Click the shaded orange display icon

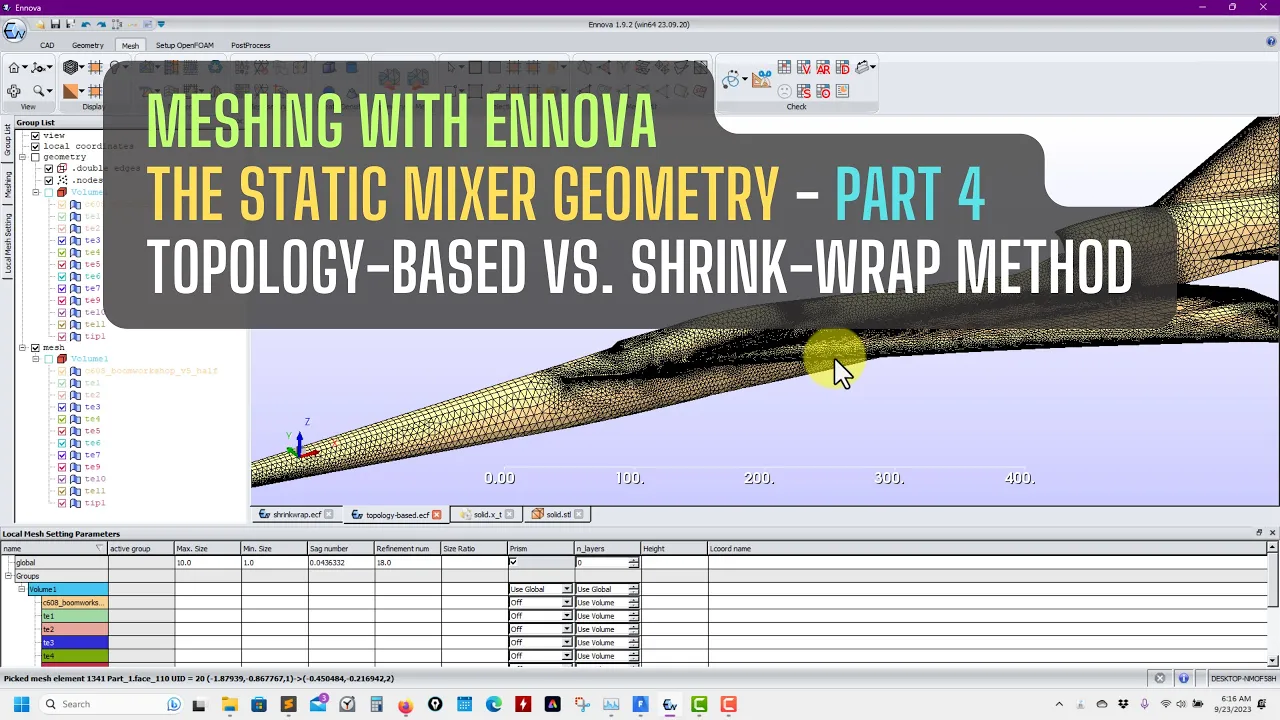coord(71,91)
